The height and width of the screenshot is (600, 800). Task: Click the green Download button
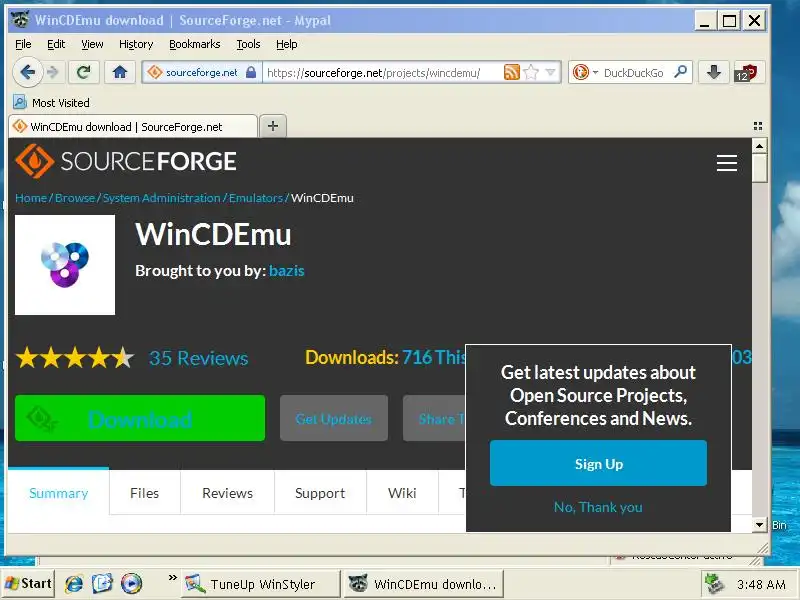point(140,418)
